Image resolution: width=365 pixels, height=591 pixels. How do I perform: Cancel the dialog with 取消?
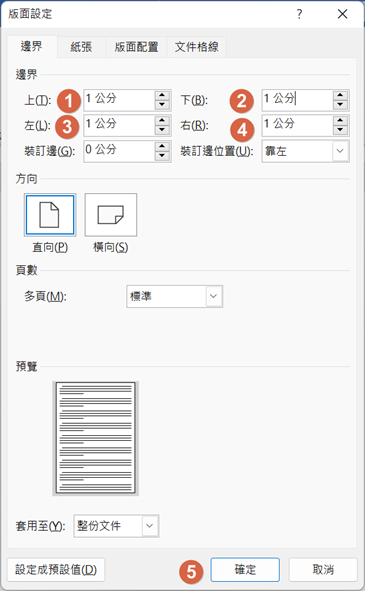point(323,570)
